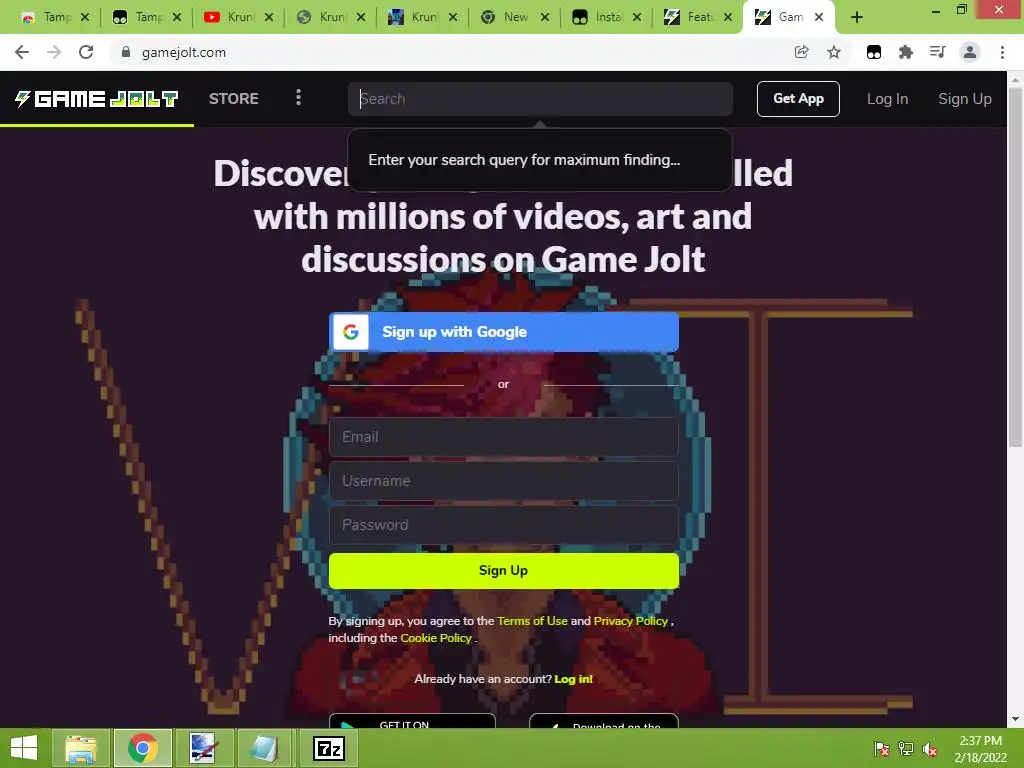This screenshot has height=768, width=1024.
Task: Click the site lock icon
Action: (x=125, y=52)
